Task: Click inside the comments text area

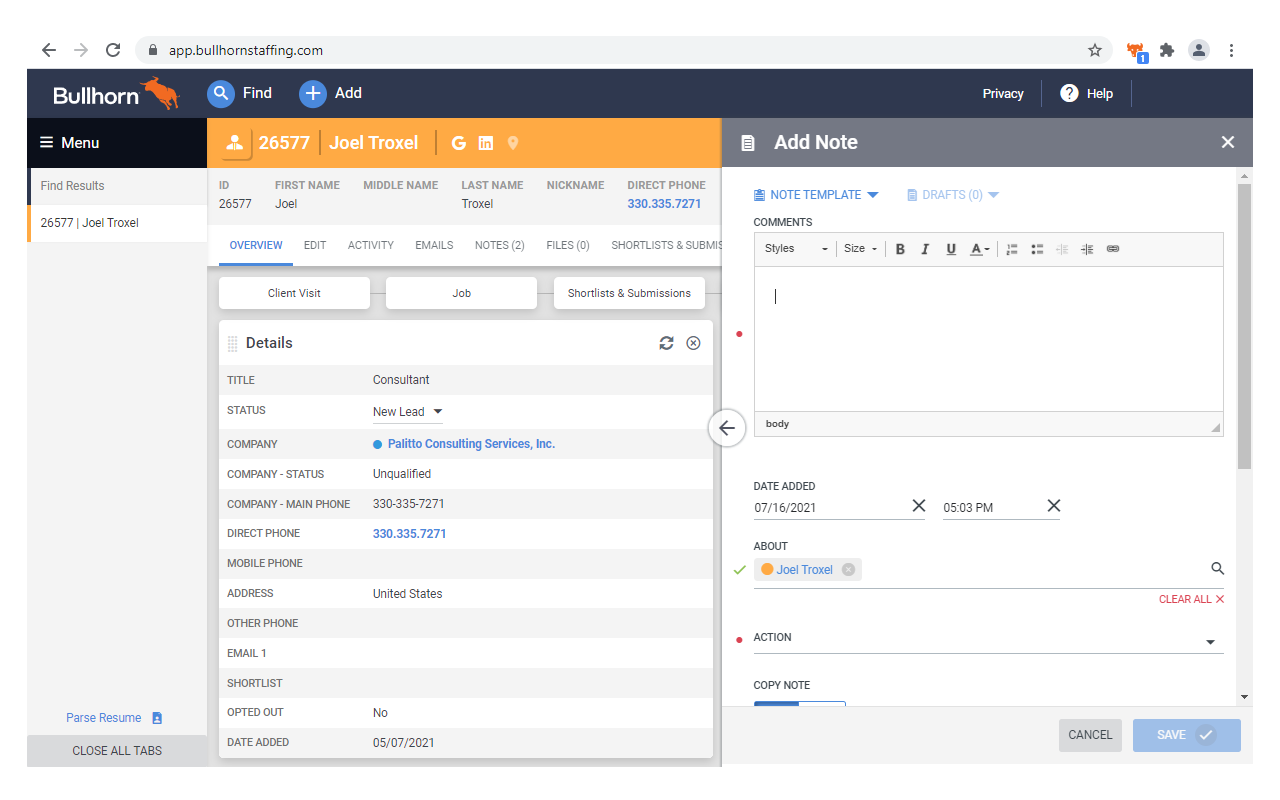Action: 988,339
